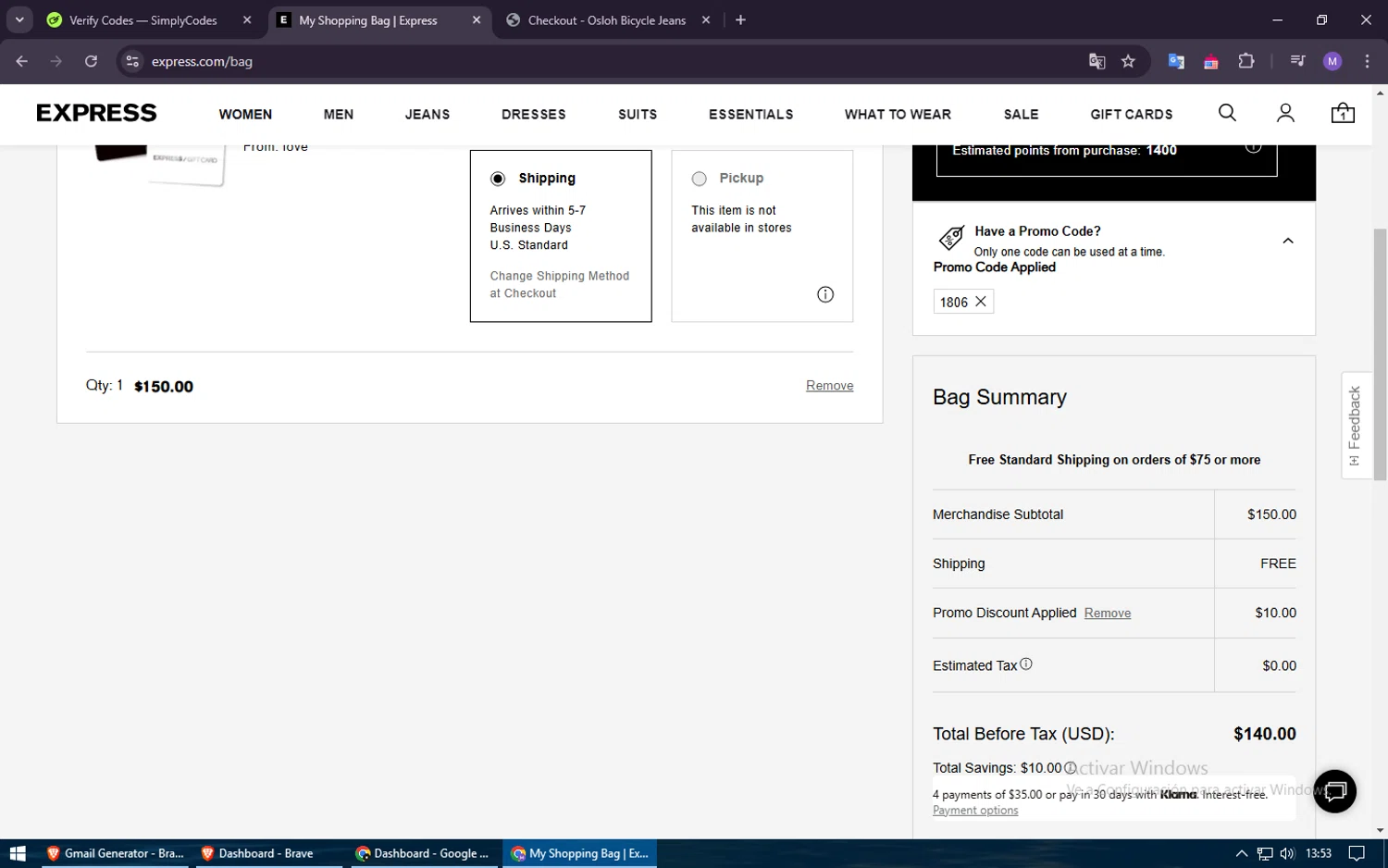Select the Pickup delivery option
Screen dimensions: 1388x868
pos(700,179)
